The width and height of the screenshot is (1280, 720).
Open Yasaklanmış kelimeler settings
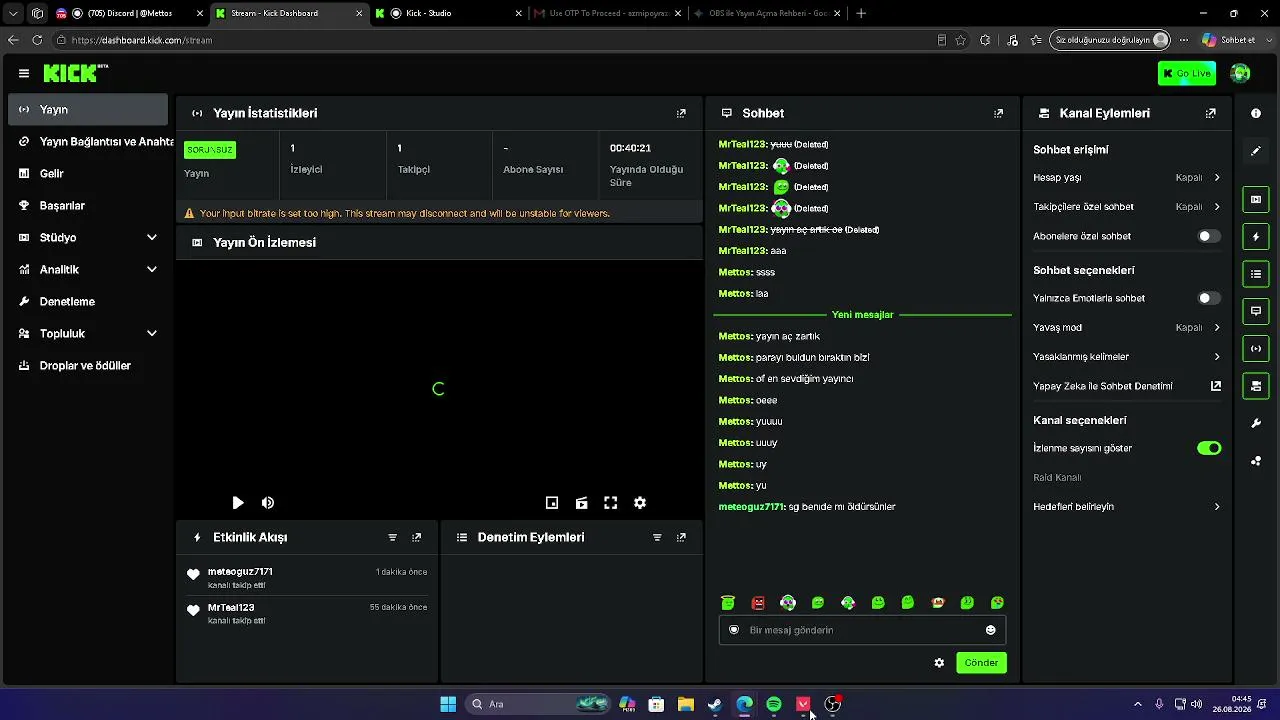click(x=1127, y=356)
